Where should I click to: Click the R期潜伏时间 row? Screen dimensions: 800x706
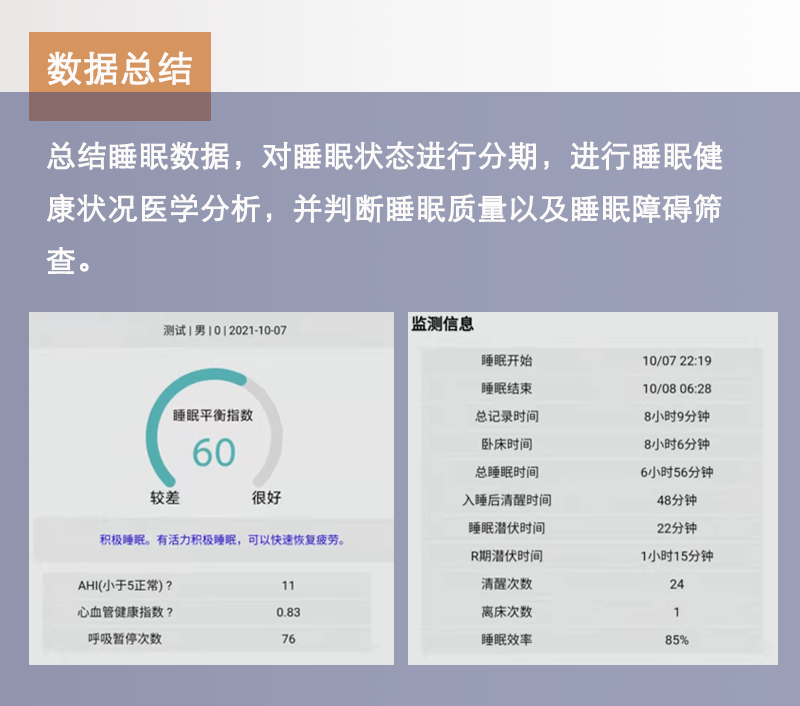coord(592,556)
